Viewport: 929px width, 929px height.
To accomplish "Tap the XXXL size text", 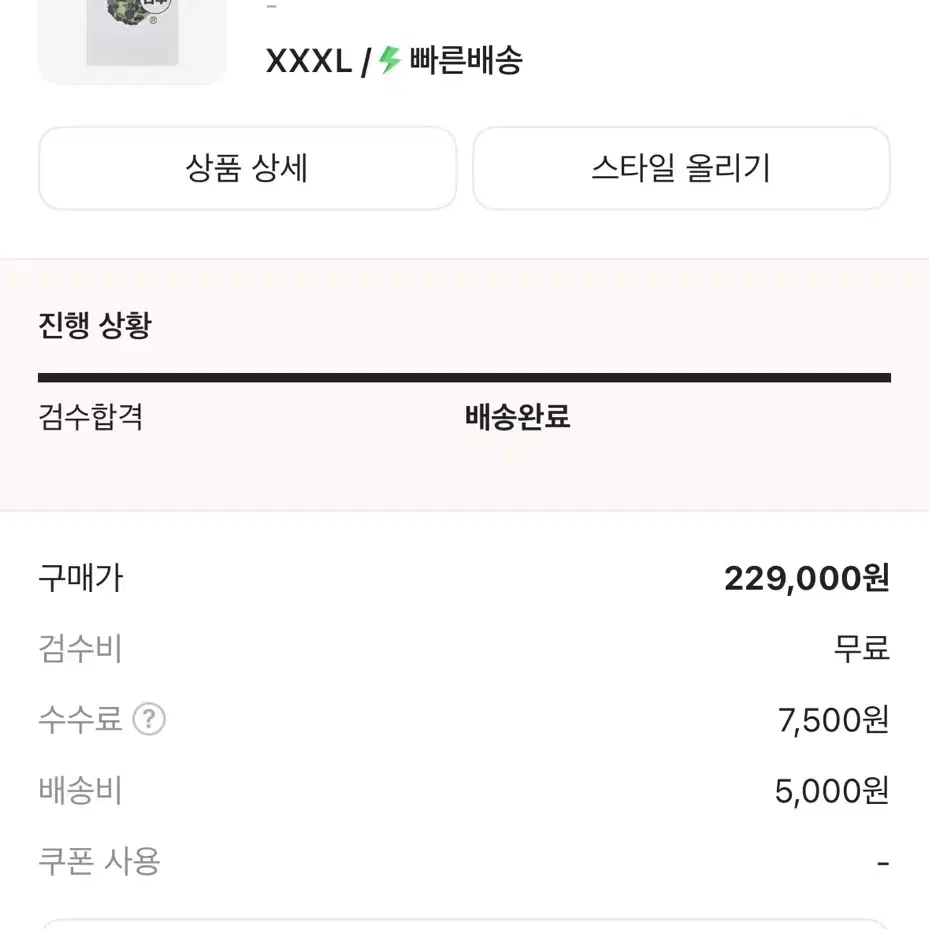I will tap(308, 62).
